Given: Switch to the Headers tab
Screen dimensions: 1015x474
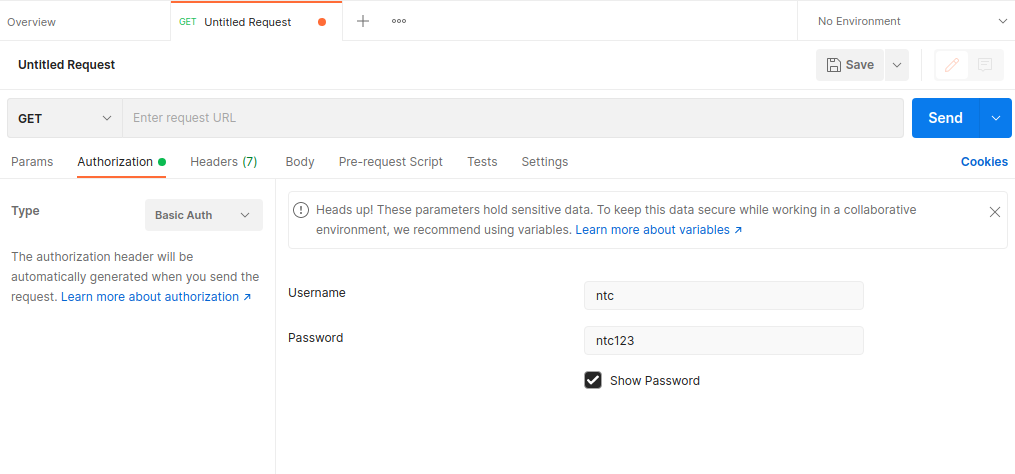Looking at the screenshot, I should (223, 162).
